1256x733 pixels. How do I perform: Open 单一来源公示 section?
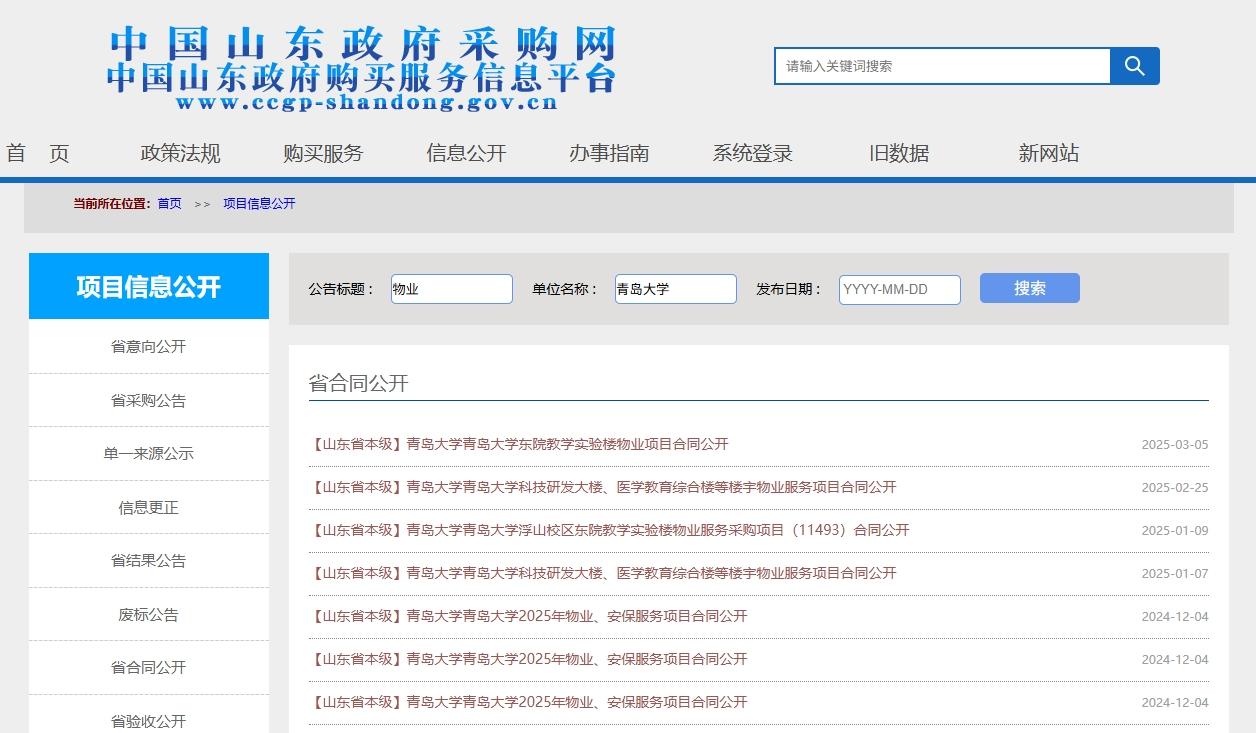pyautogui.click(x=148, y=453)
